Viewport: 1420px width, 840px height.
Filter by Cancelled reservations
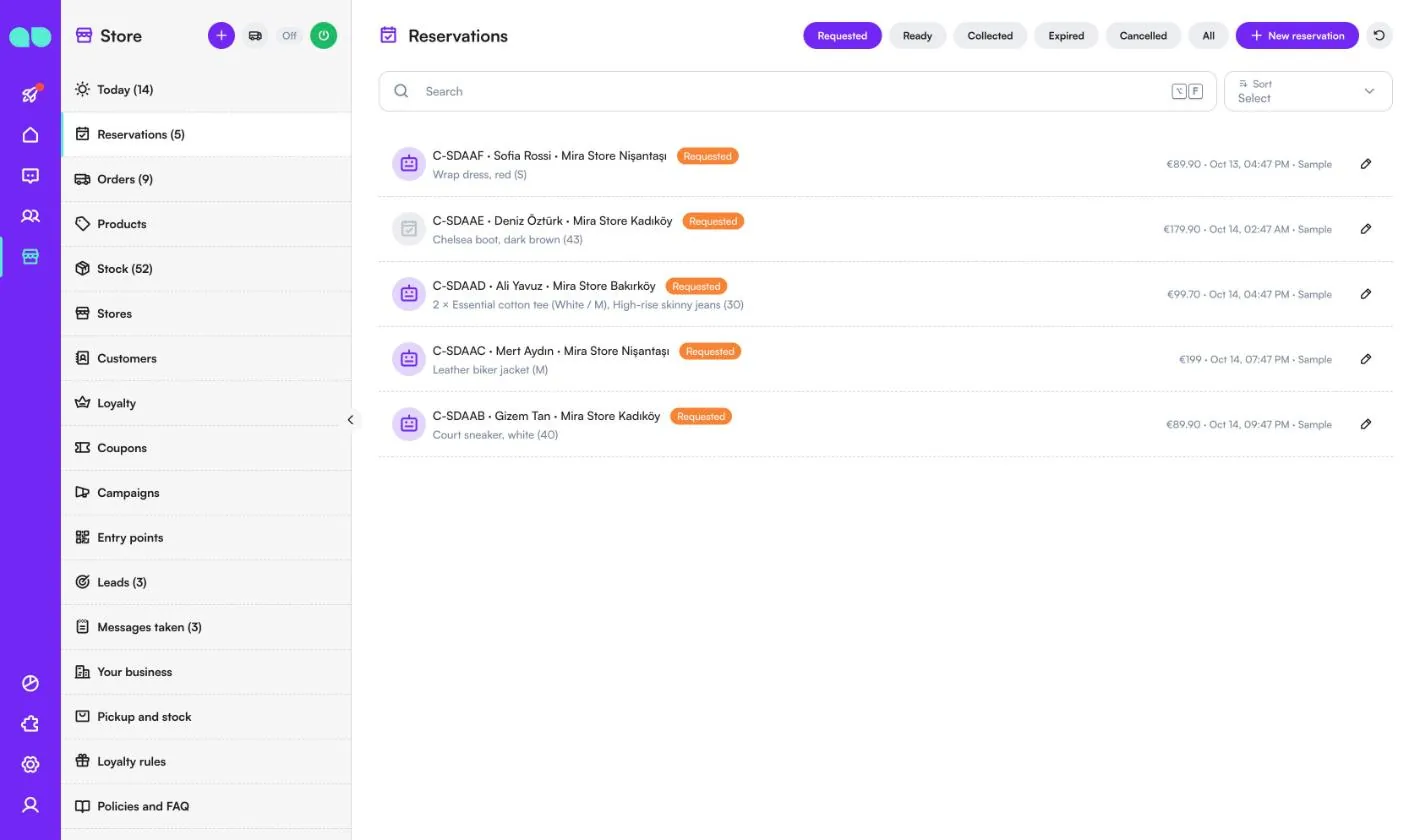point(1143,35)
